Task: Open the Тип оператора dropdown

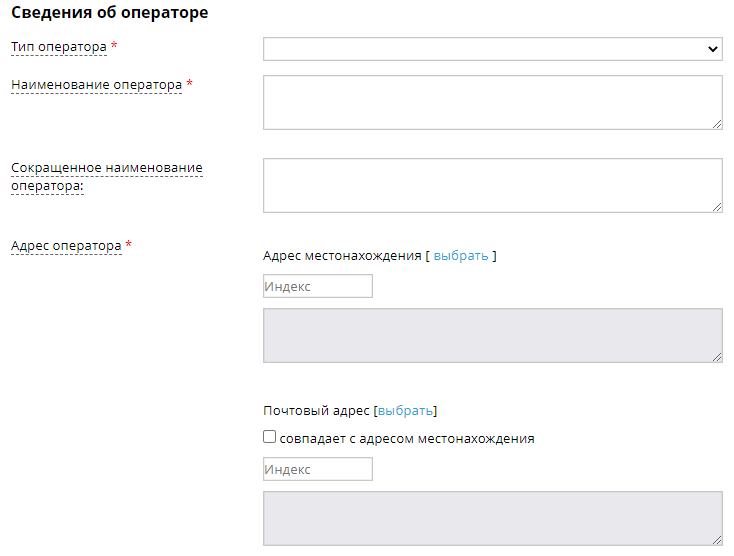Action: point(492,49)
